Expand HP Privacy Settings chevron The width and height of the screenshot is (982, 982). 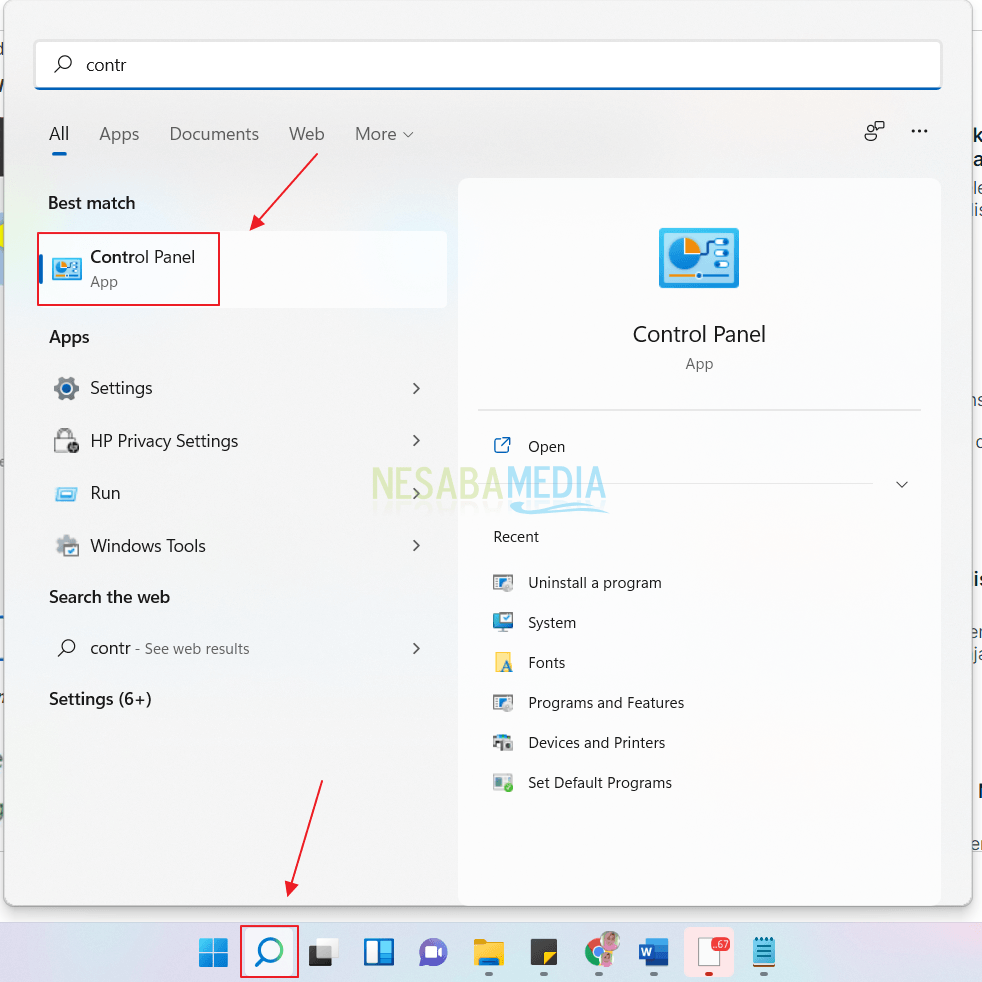tap(416, 441)
